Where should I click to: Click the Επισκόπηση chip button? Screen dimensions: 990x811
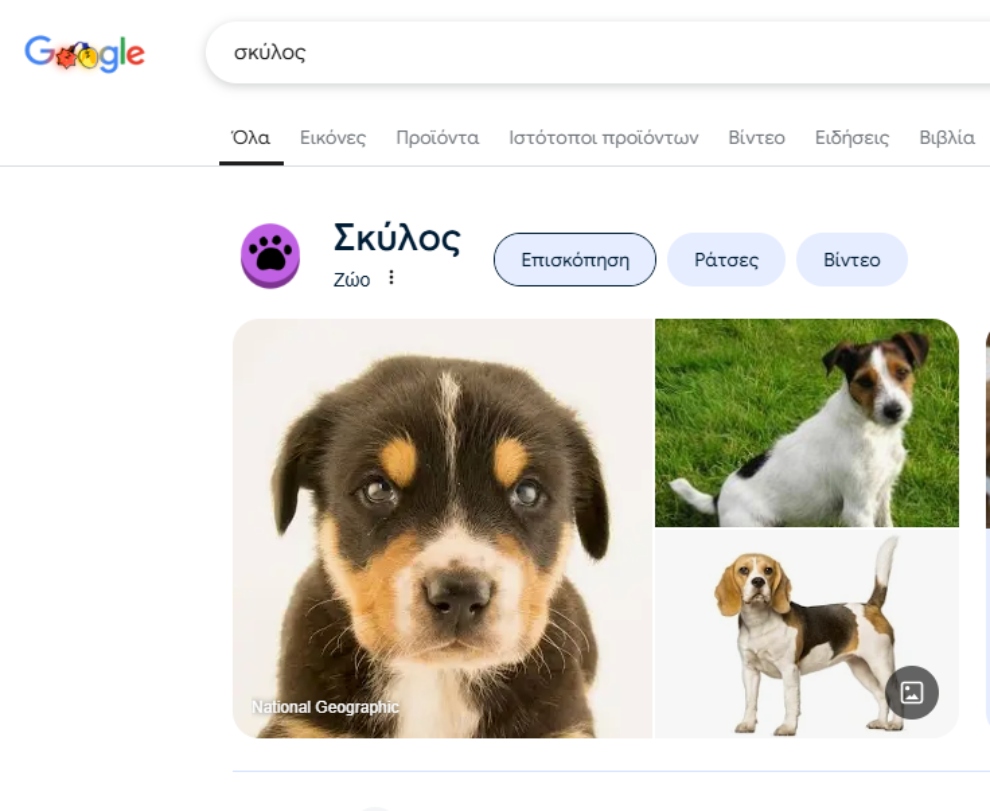tap(575, 260)
